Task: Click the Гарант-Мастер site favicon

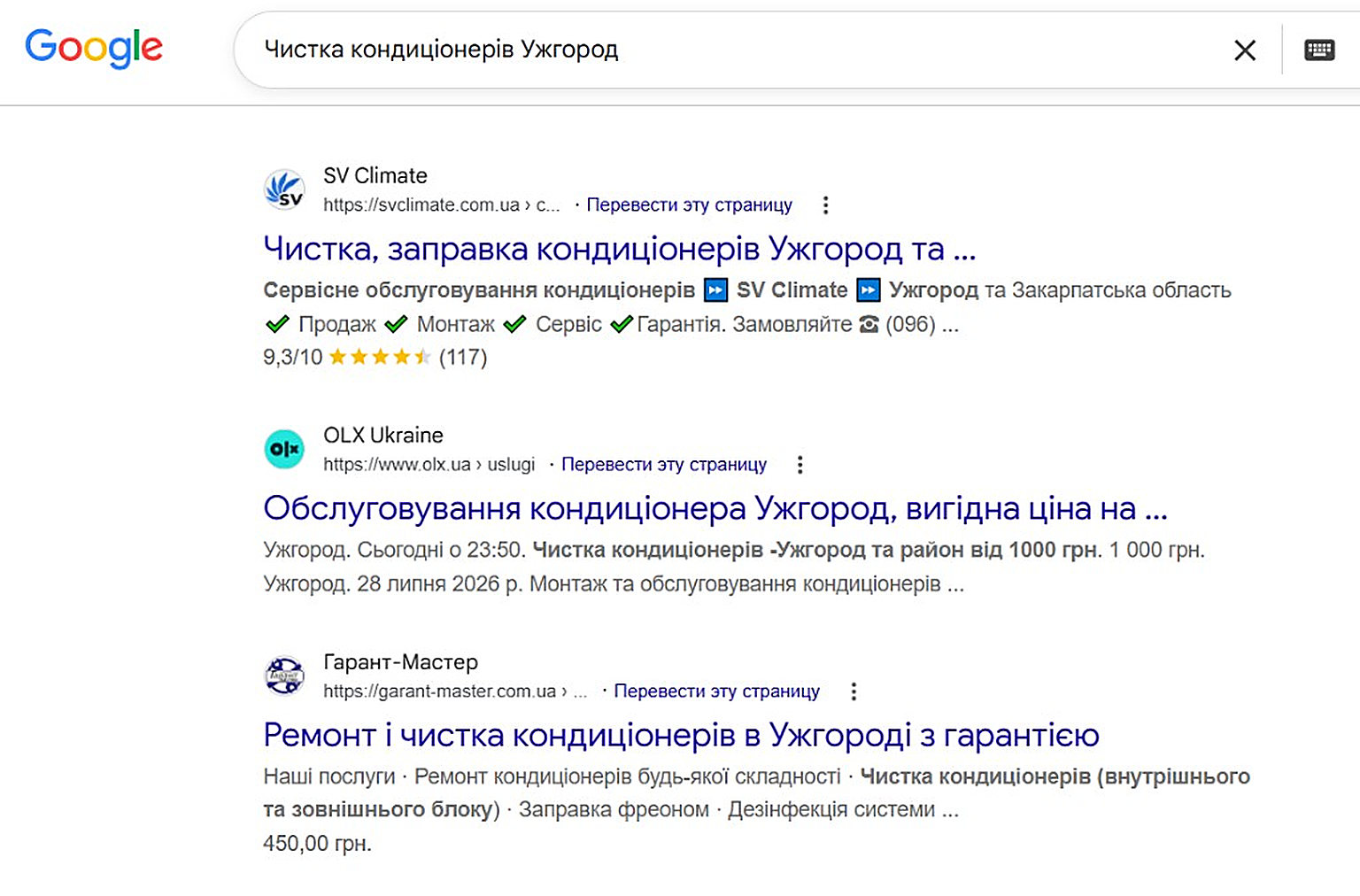Action: click(284, 676)
